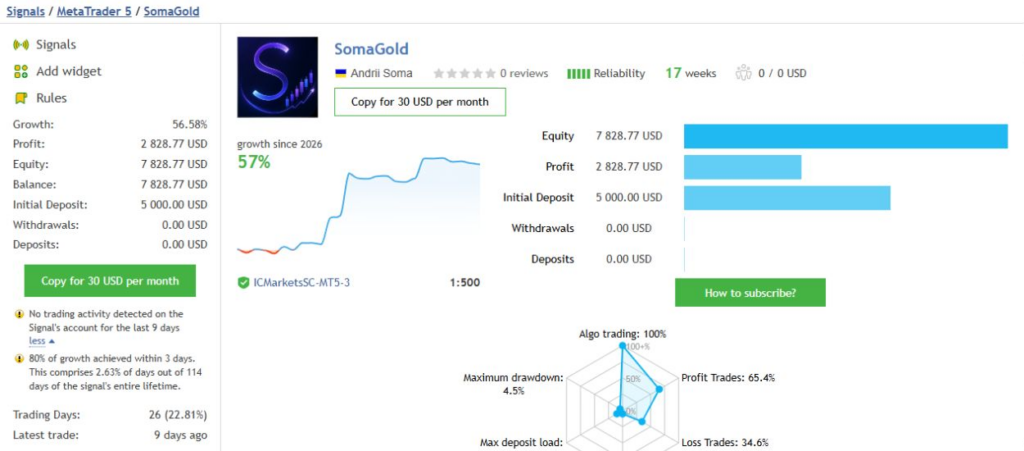Click Profit Trades: 65.4% label
The image size is (1024, 451).
click(728, 378)
